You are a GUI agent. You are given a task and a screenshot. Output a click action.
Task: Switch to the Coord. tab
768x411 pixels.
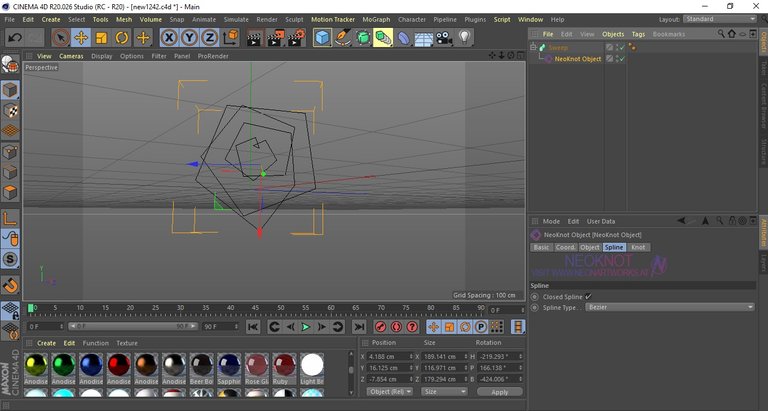point(565,247)
